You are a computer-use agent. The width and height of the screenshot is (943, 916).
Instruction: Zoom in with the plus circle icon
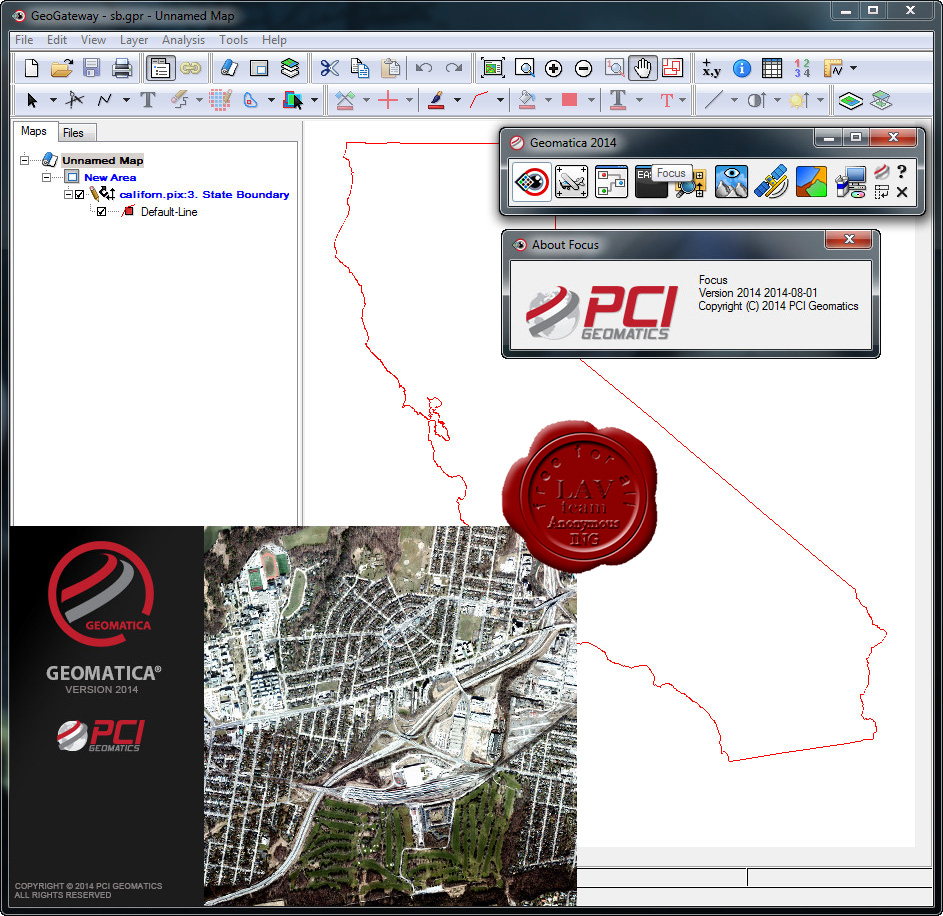553,69
